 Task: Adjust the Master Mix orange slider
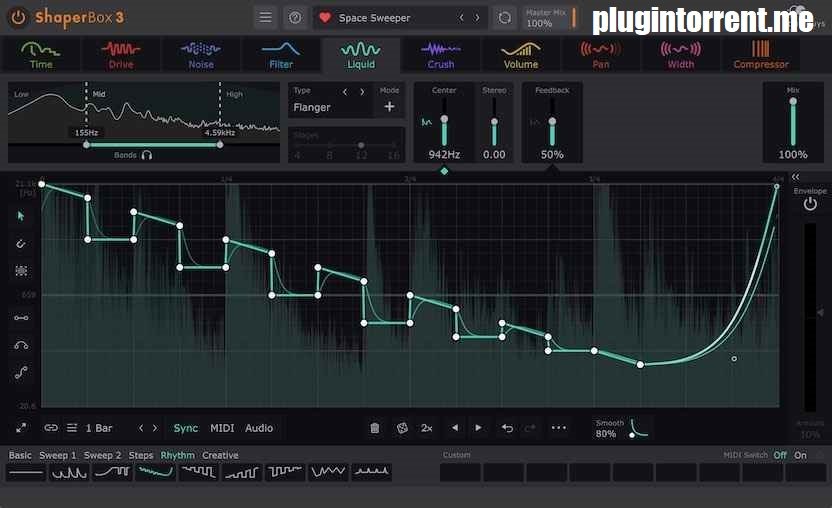(574, 18)
